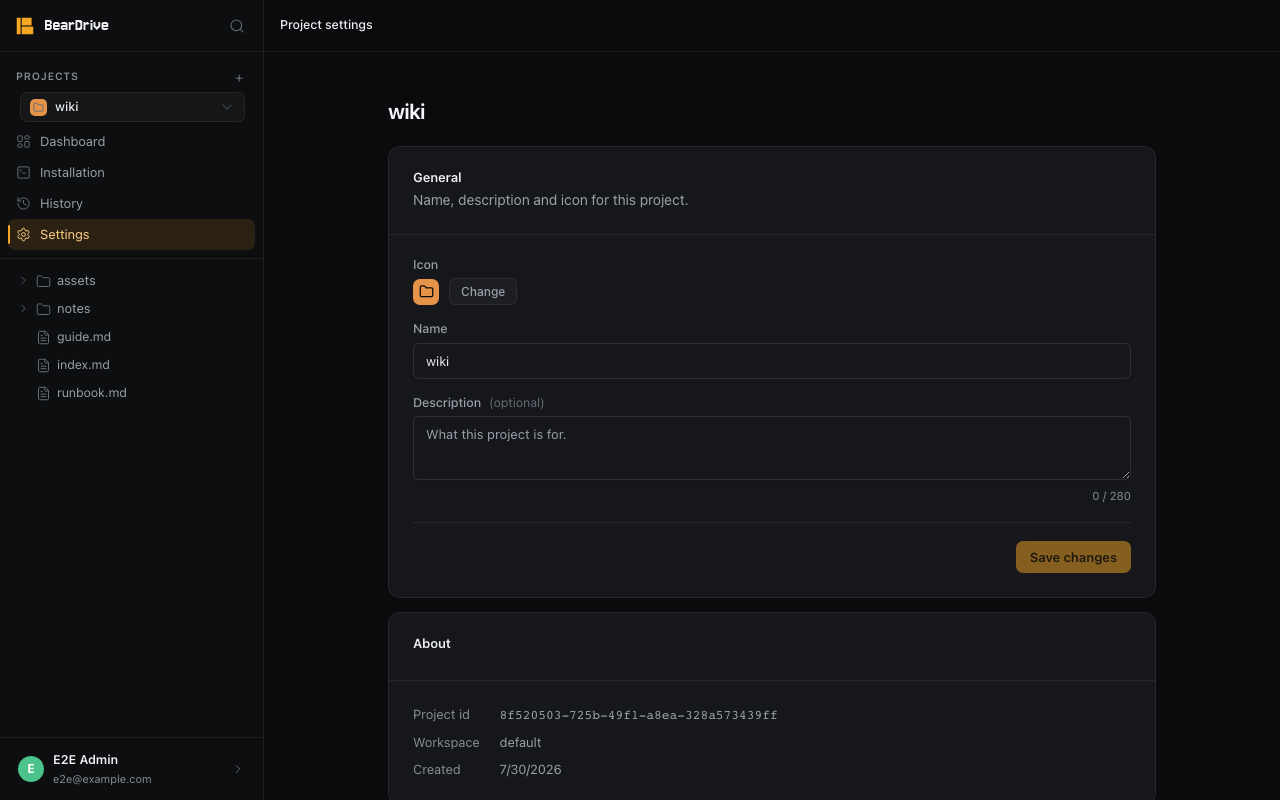Select the assets folder row

[131, 281]
